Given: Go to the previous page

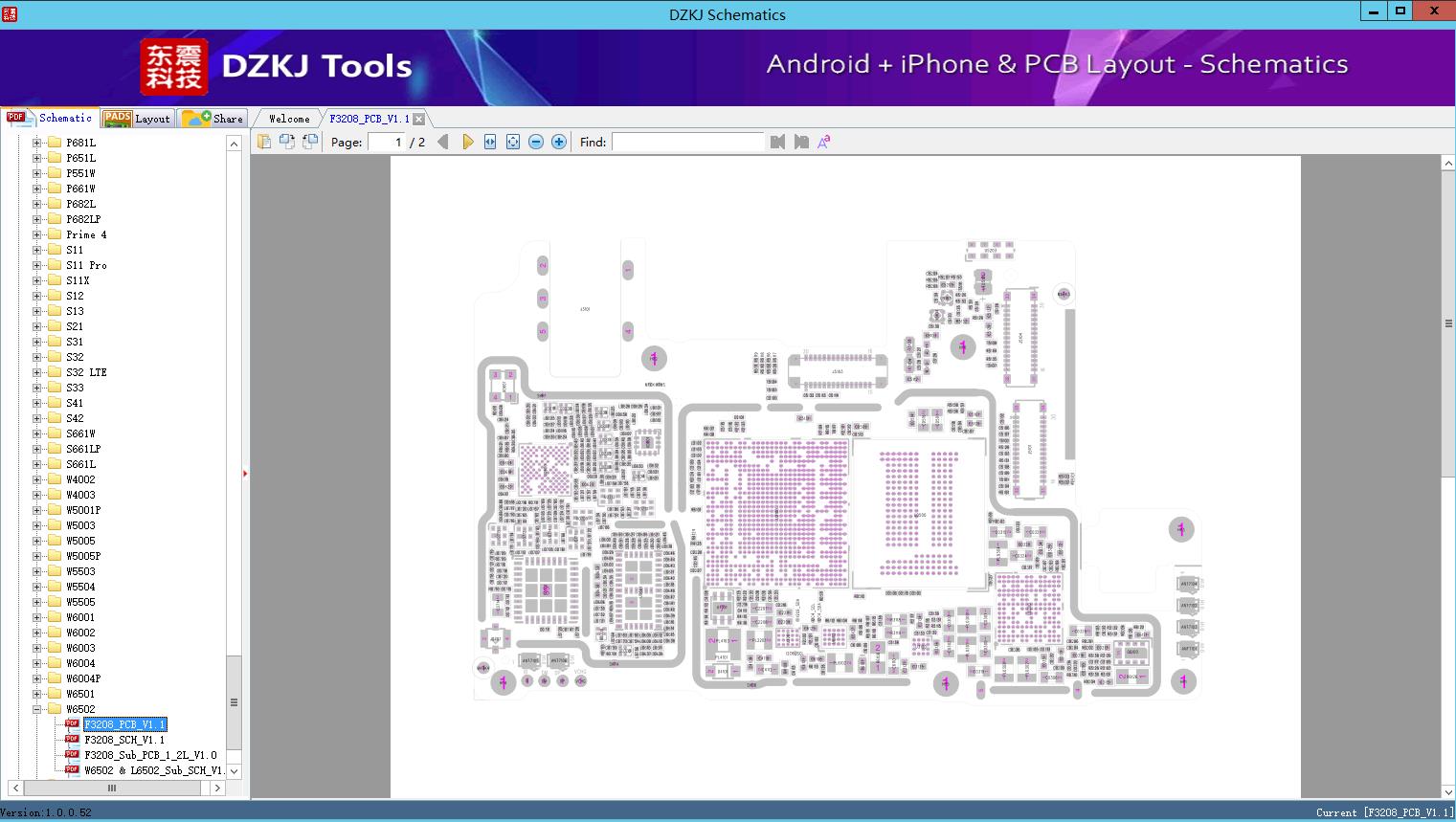Looking at the screenshot, I should 442,142.
